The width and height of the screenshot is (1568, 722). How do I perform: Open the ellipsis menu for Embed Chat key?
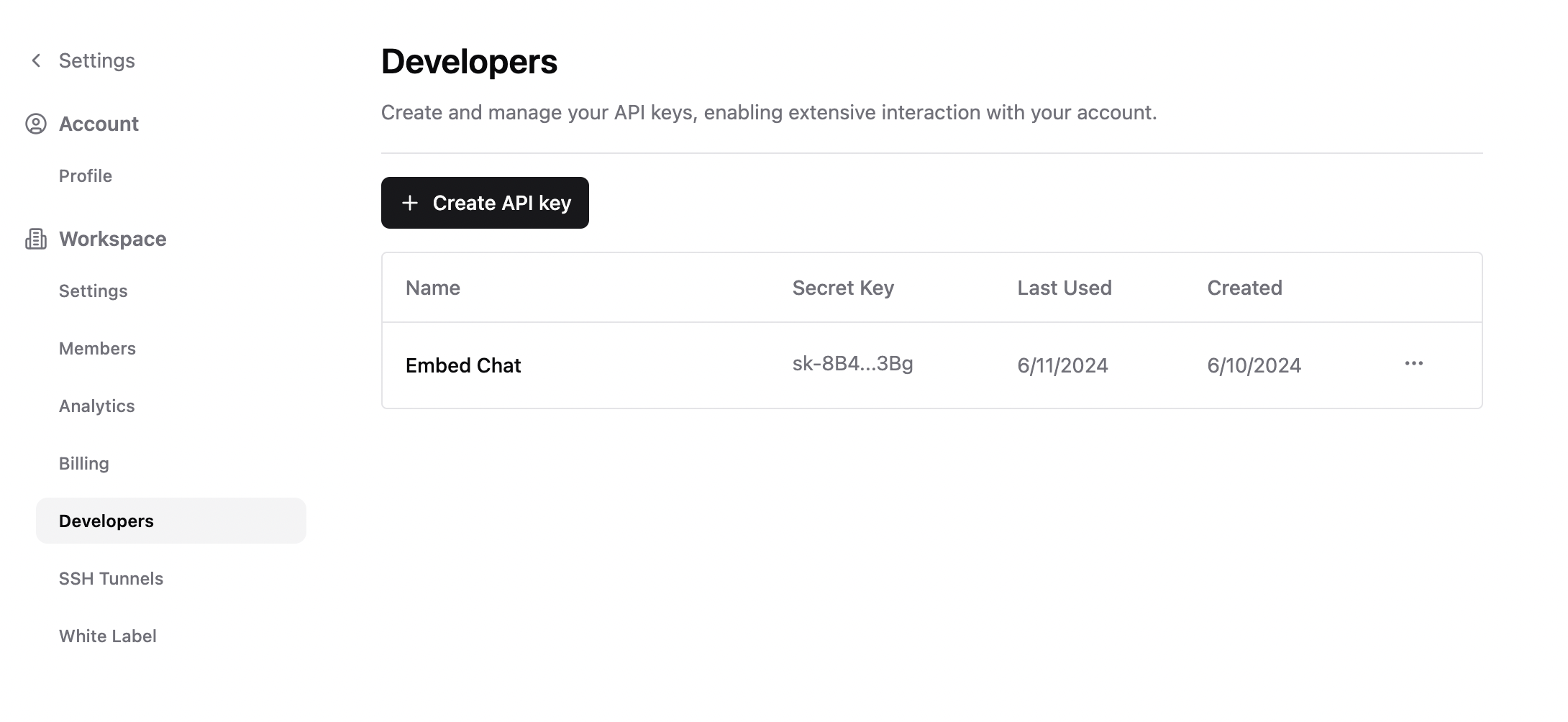(1414, 364)
